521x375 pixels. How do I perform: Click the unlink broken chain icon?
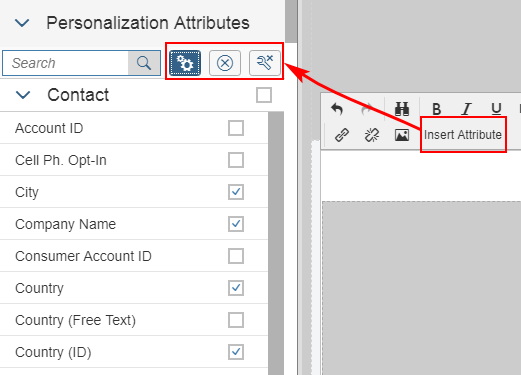click(372, 135)
